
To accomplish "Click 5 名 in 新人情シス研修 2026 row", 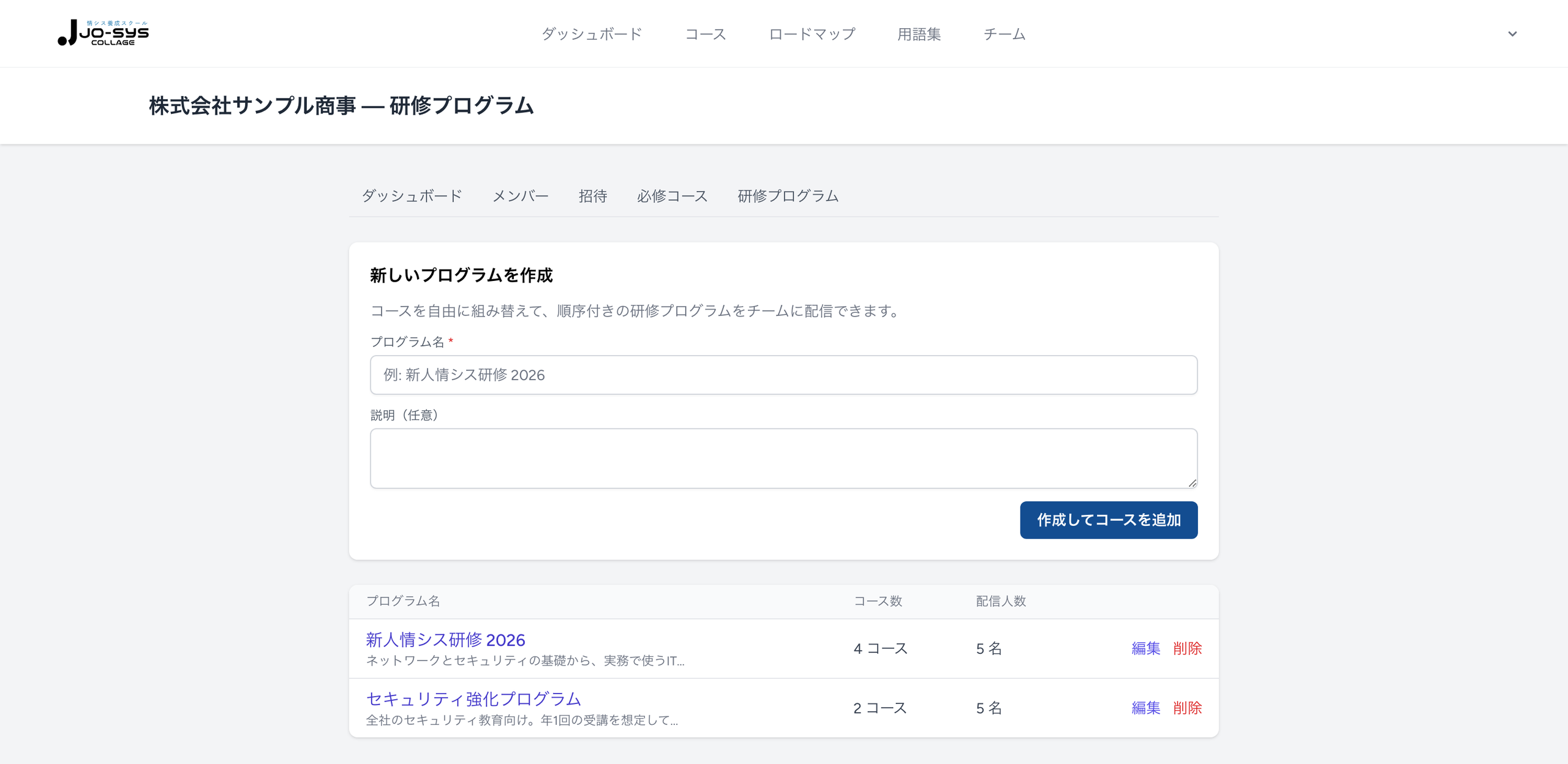I will 989,648.
